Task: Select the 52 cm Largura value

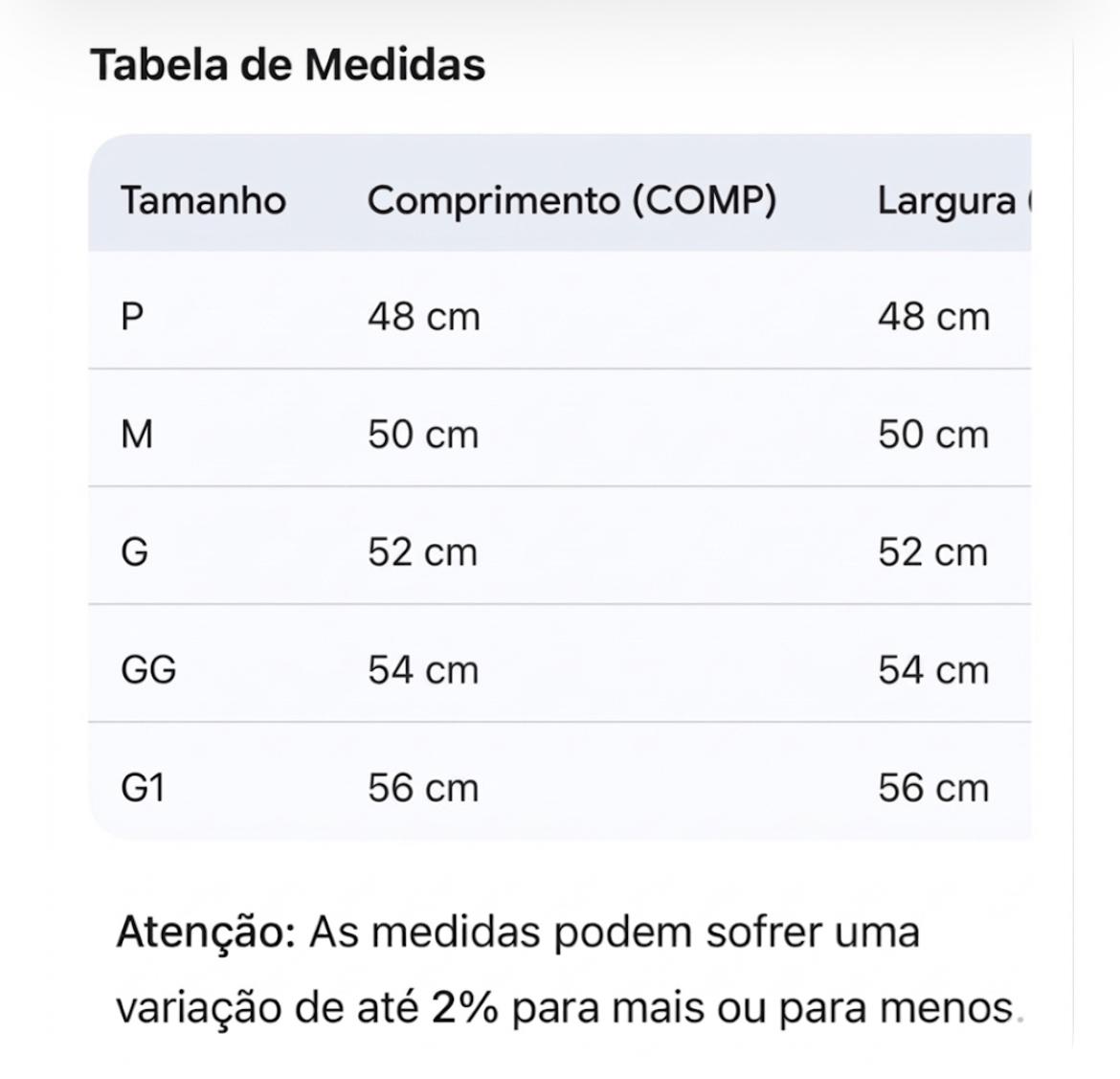Action: tap(933, 552)
